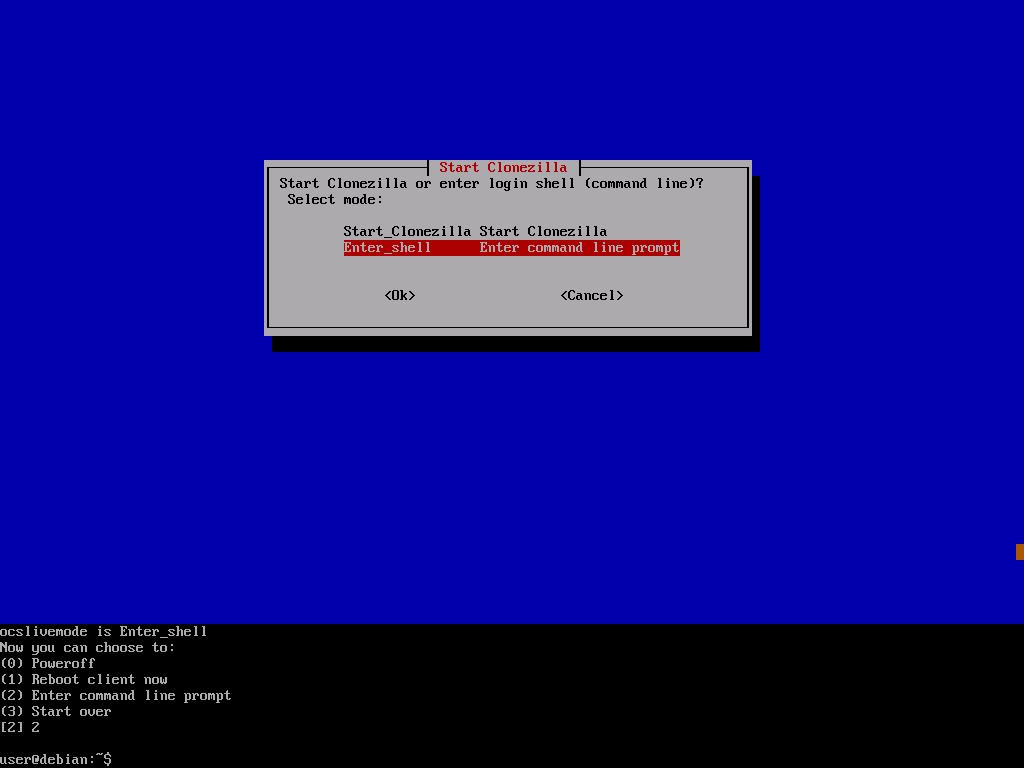1024x768 pixels.
Task: Click the "Select mode:" label
Action: pyautogui.click(x=335, y=199)
